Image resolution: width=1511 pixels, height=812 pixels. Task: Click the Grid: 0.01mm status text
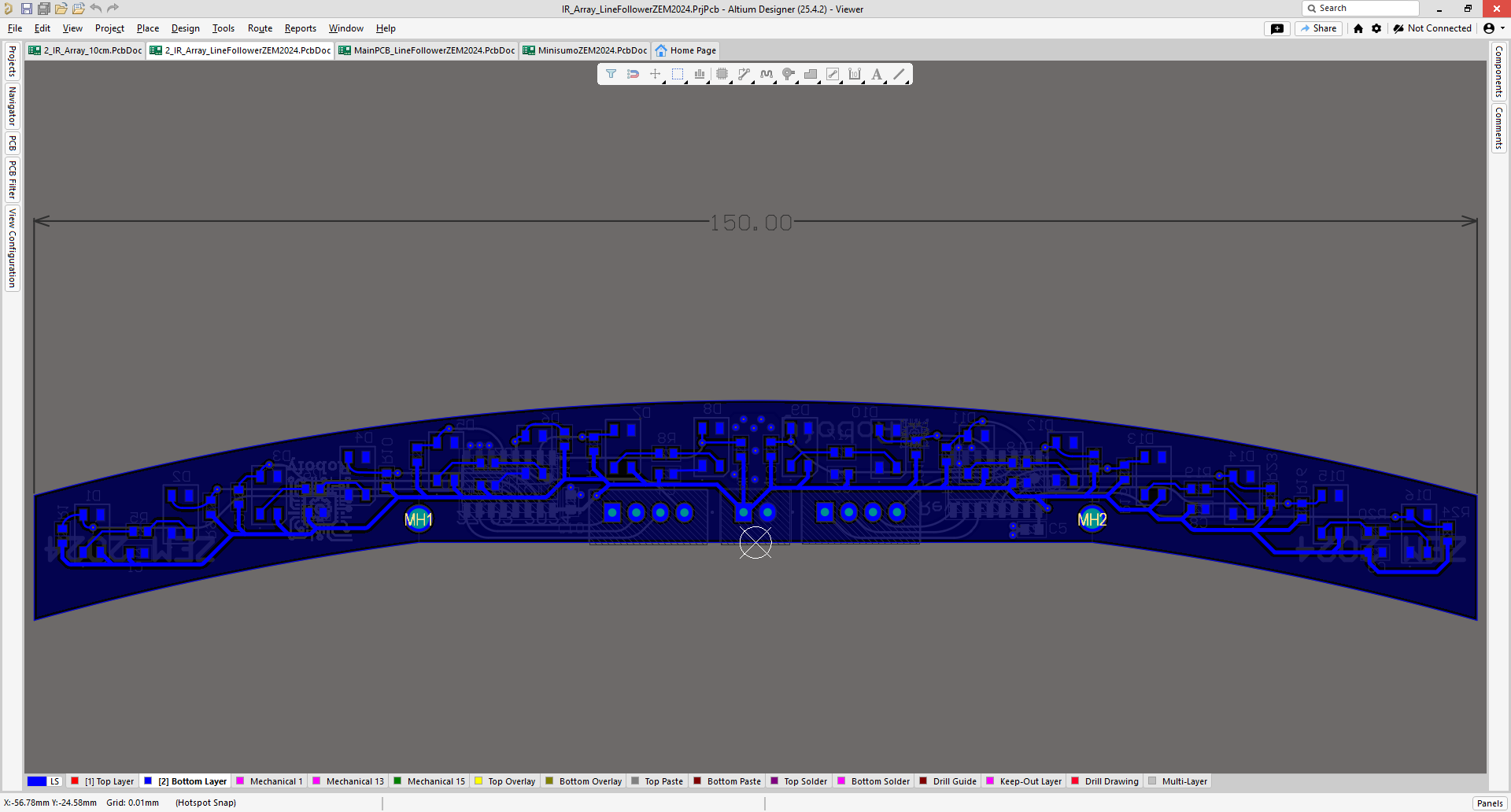click(x=133, y=803)
